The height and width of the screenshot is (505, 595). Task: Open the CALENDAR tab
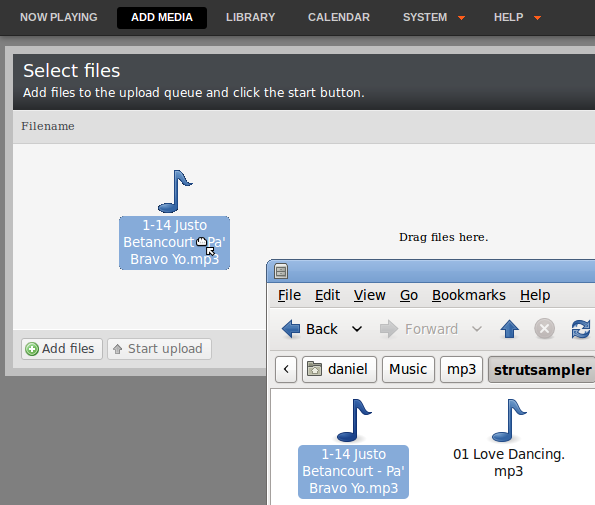pyautogui.click(x=339, y=17)
